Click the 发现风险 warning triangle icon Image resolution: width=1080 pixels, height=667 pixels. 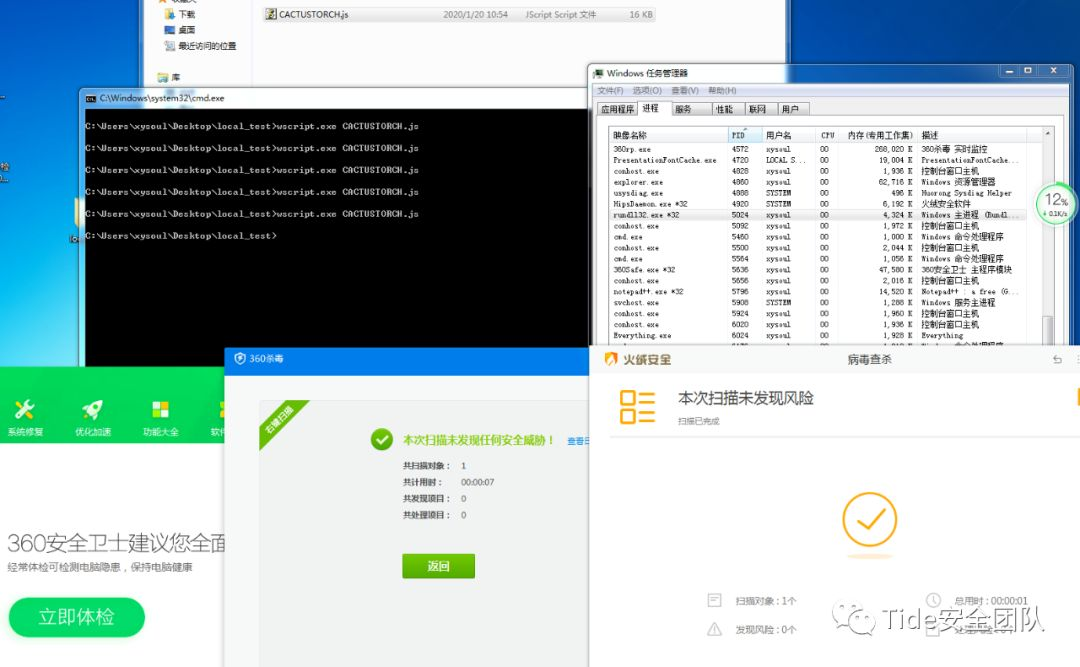(x=714, y=629)
